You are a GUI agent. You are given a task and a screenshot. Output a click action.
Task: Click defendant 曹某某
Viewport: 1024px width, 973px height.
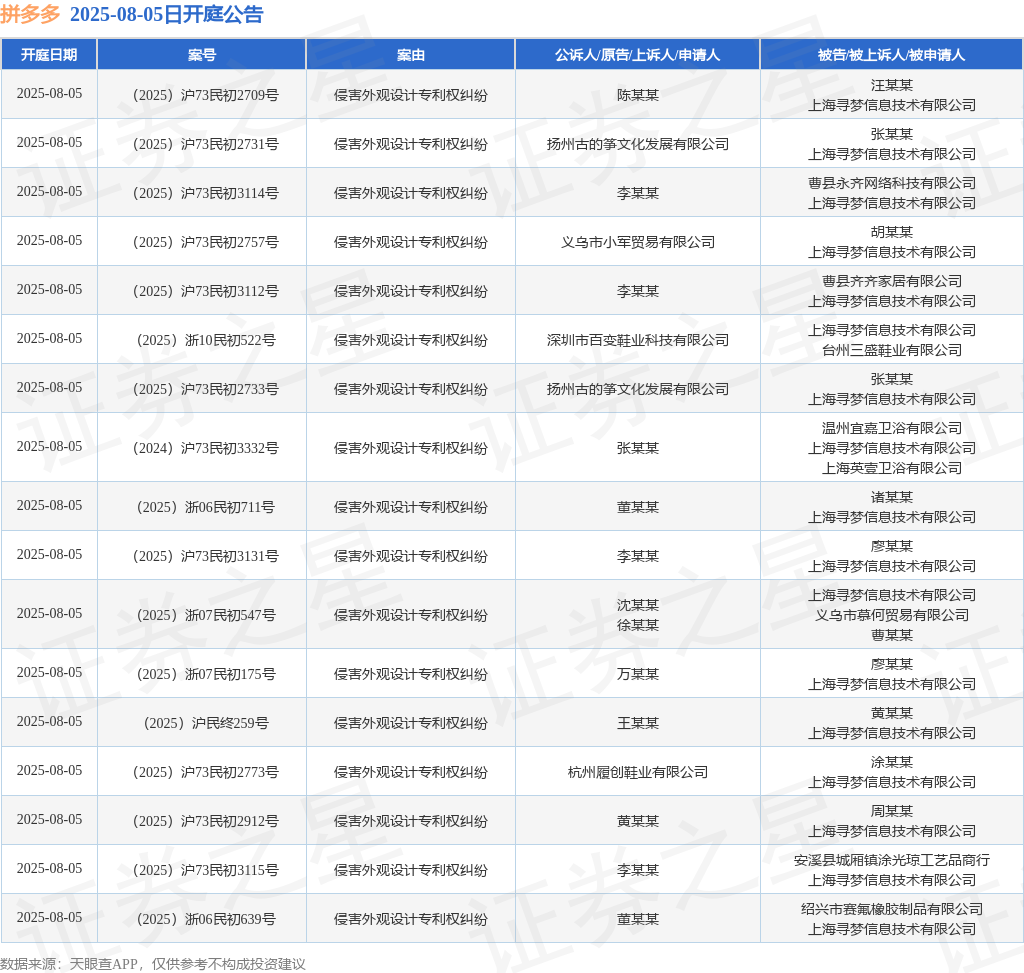[x=891, y=635]
